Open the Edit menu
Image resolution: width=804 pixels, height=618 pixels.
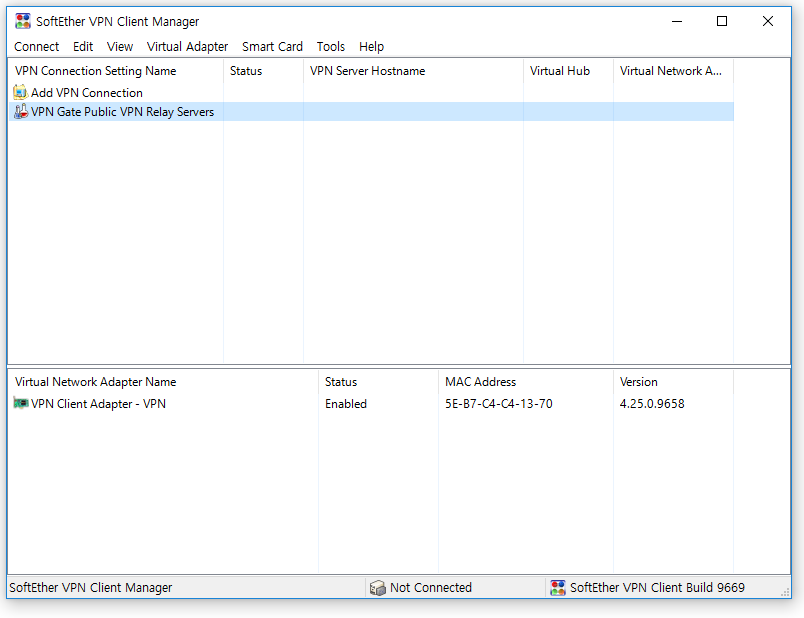tap(83, 47)
